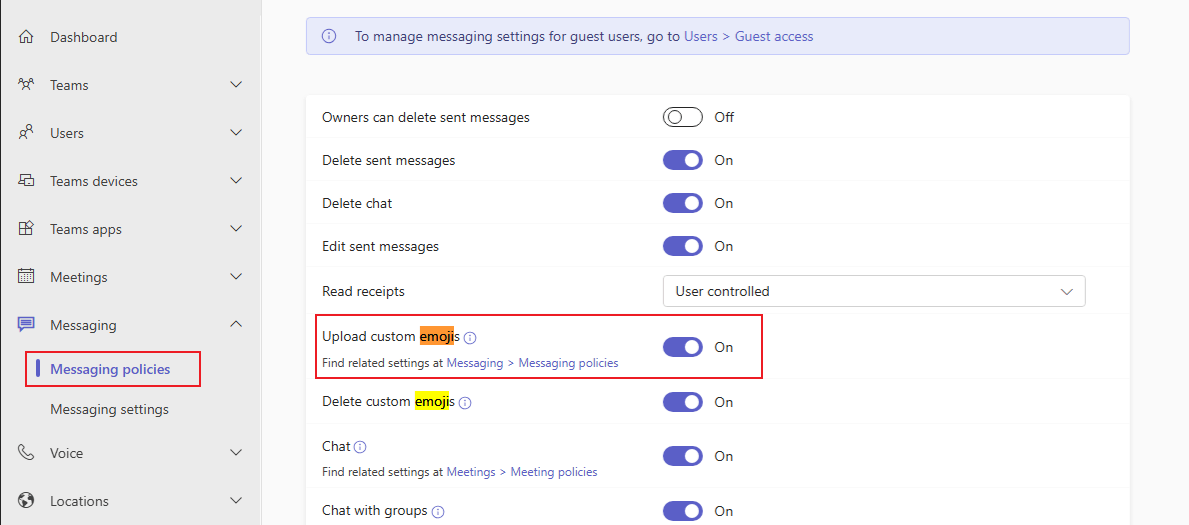Click the Locations label in sidebar

[x=80, y=501]
